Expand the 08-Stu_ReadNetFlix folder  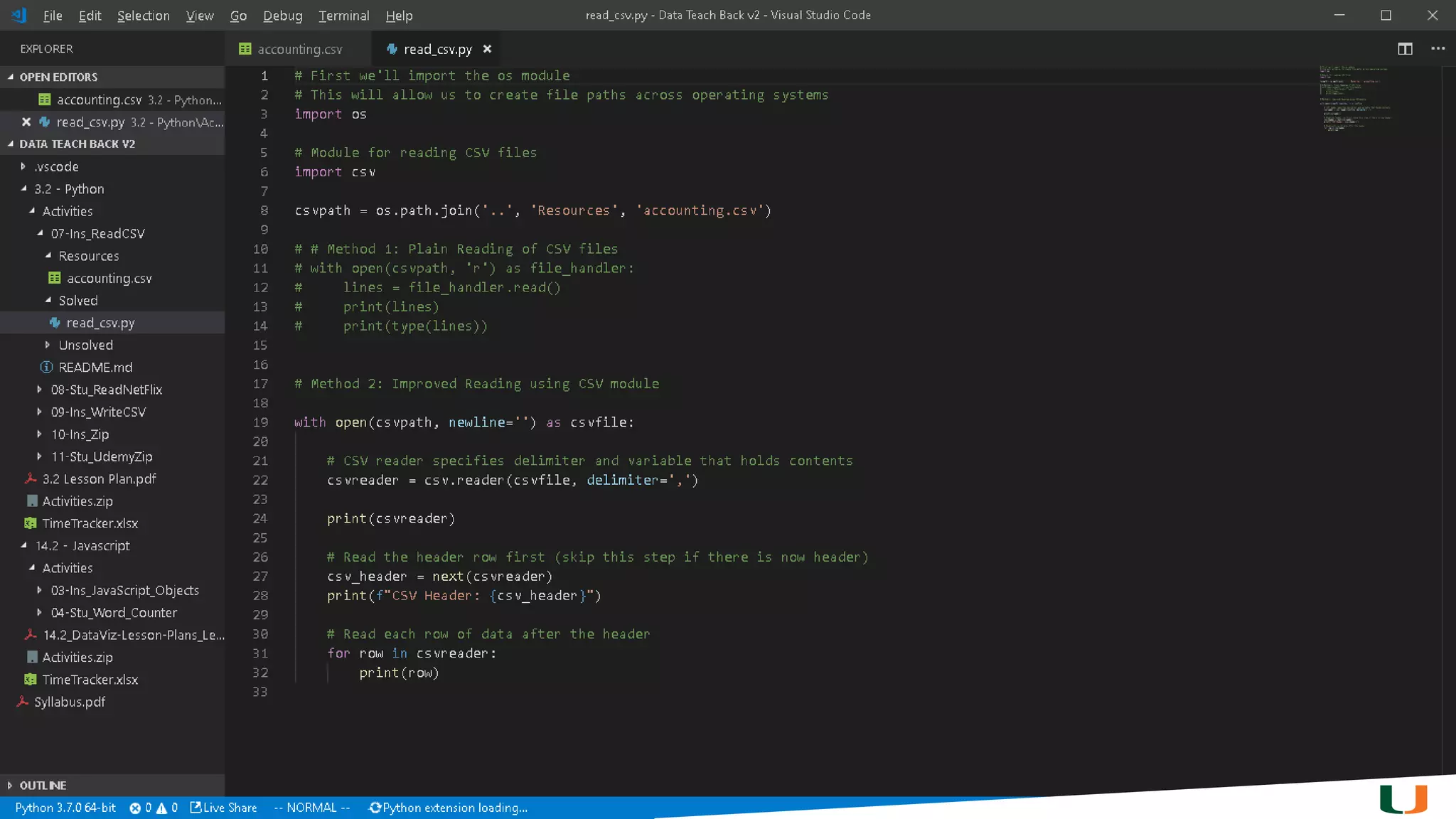tap(106, 390)
